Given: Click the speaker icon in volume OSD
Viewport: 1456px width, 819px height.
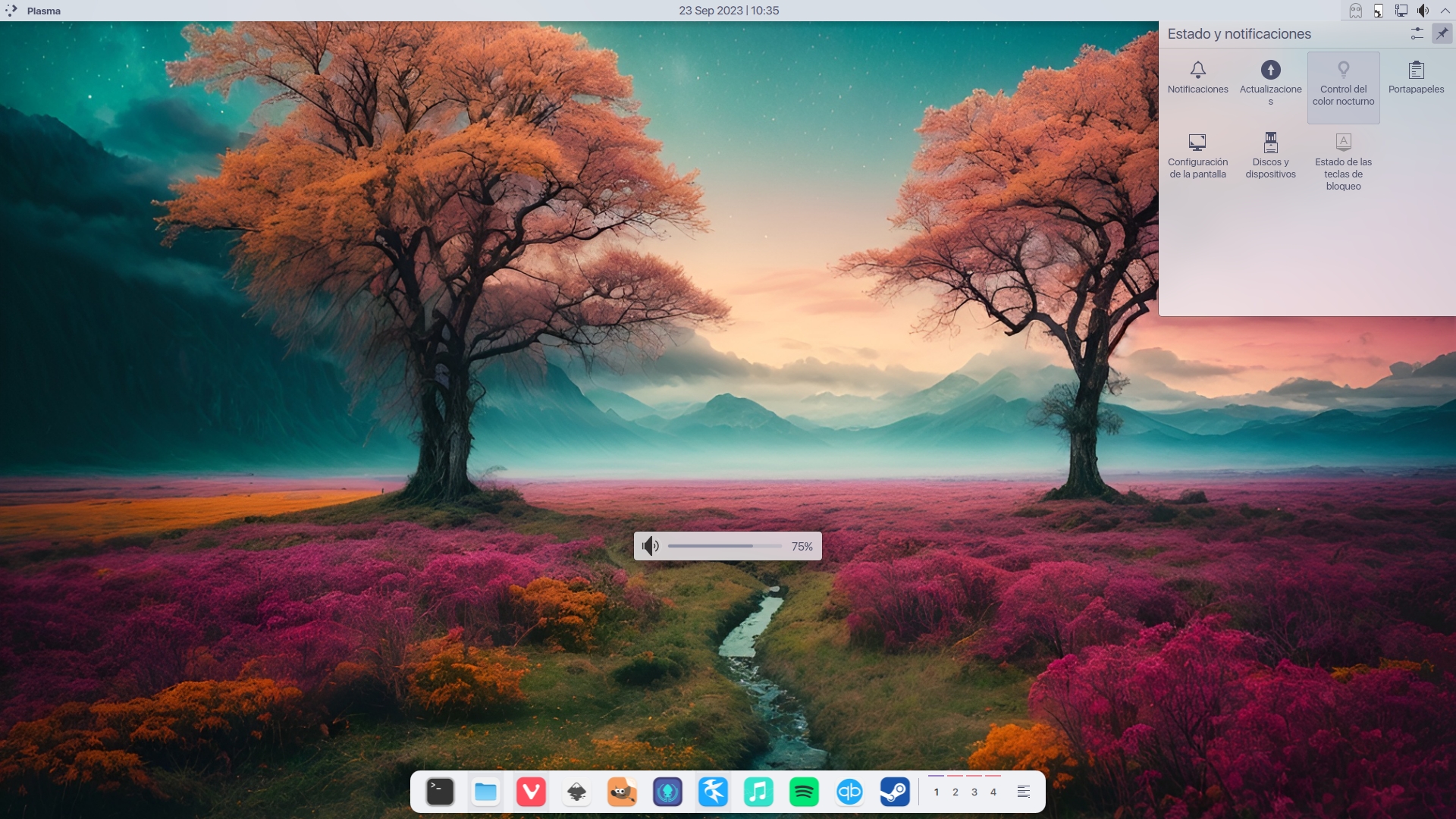Looking at the screenshot, I should [651, 546].
